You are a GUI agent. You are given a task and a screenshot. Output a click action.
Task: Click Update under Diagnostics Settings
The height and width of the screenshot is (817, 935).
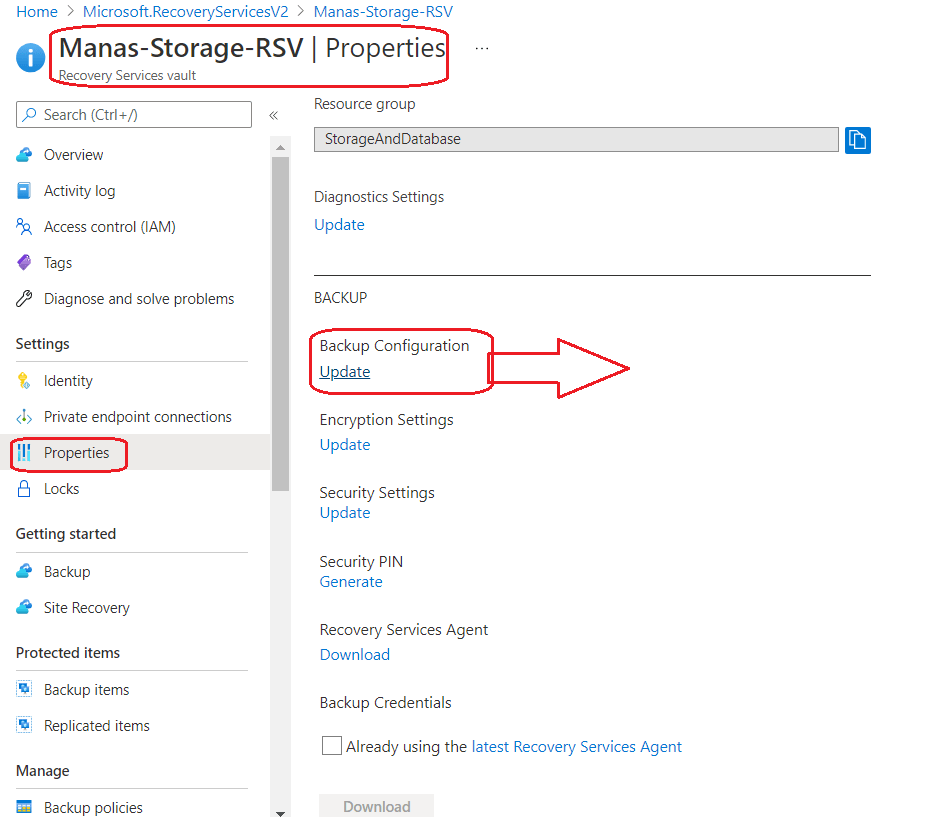339,225
